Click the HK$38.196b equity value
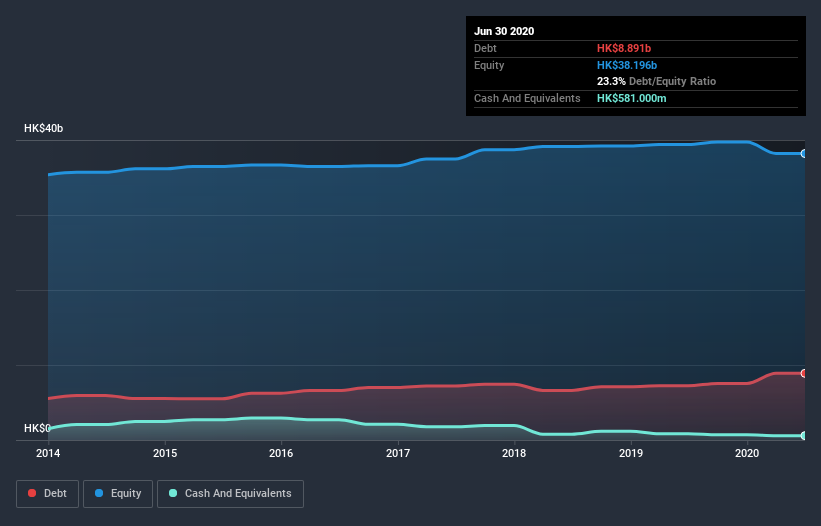Image resolution: width=821 pixels, height=526 pixels. coord(627,65)
